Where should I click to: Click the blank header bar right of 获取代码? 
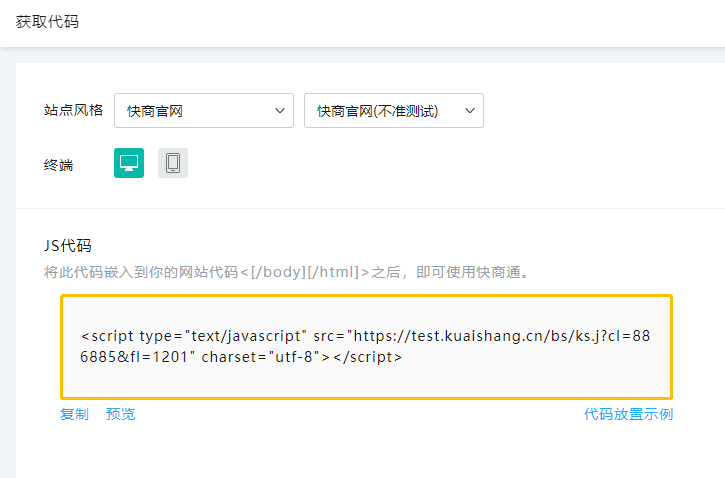(x=400, y=22)
